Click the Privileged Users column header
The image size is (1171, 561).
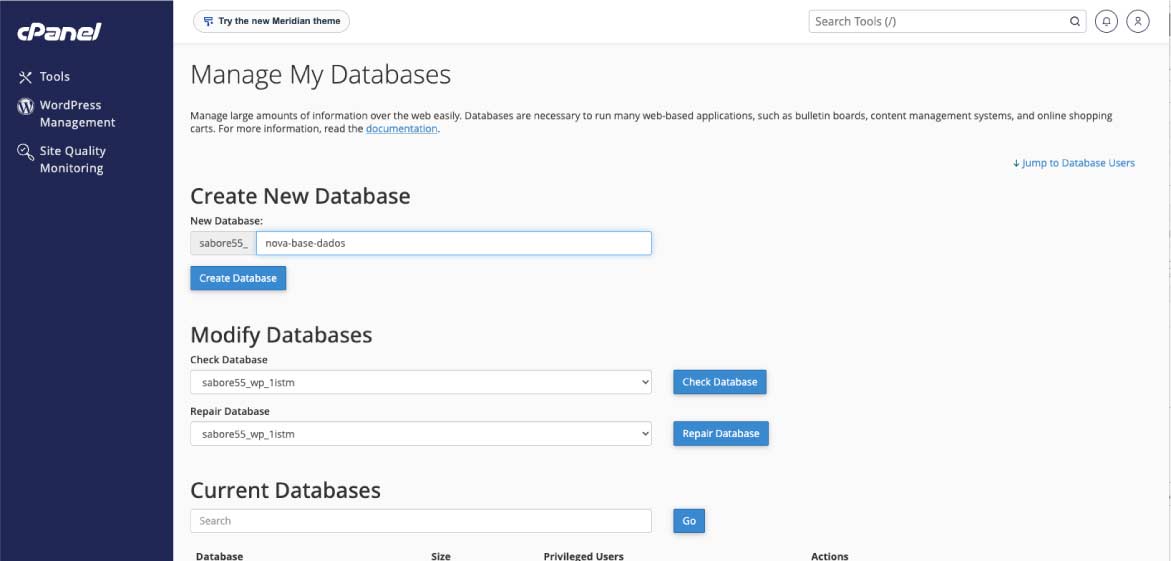[x=583, y=556]
